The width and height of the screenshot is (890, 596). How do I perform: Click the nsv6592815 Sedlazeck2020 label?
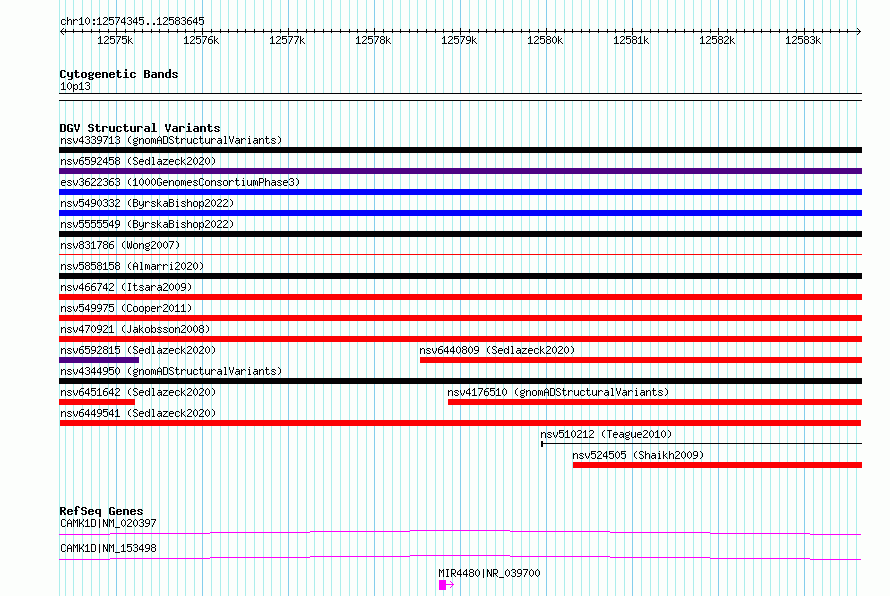(x=138, y=350)
